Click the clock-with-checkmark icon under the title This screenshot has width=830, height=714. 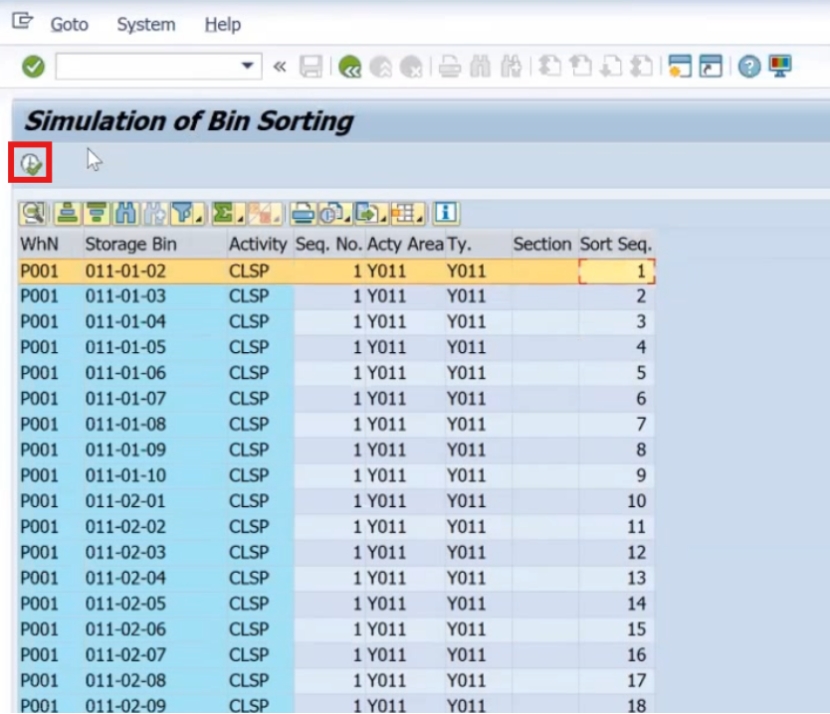point(31,163)
